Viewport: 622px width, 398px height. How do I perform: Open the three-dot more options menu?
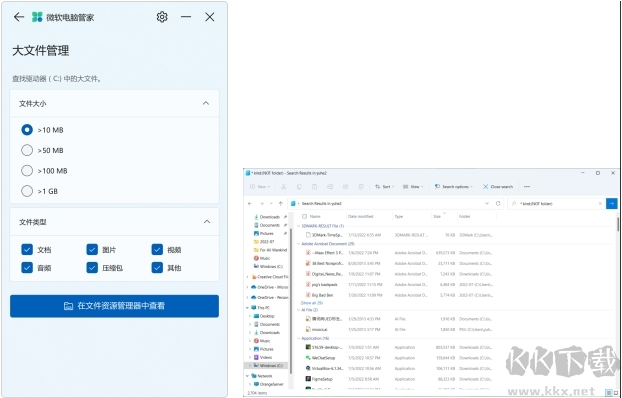(527, 187)
